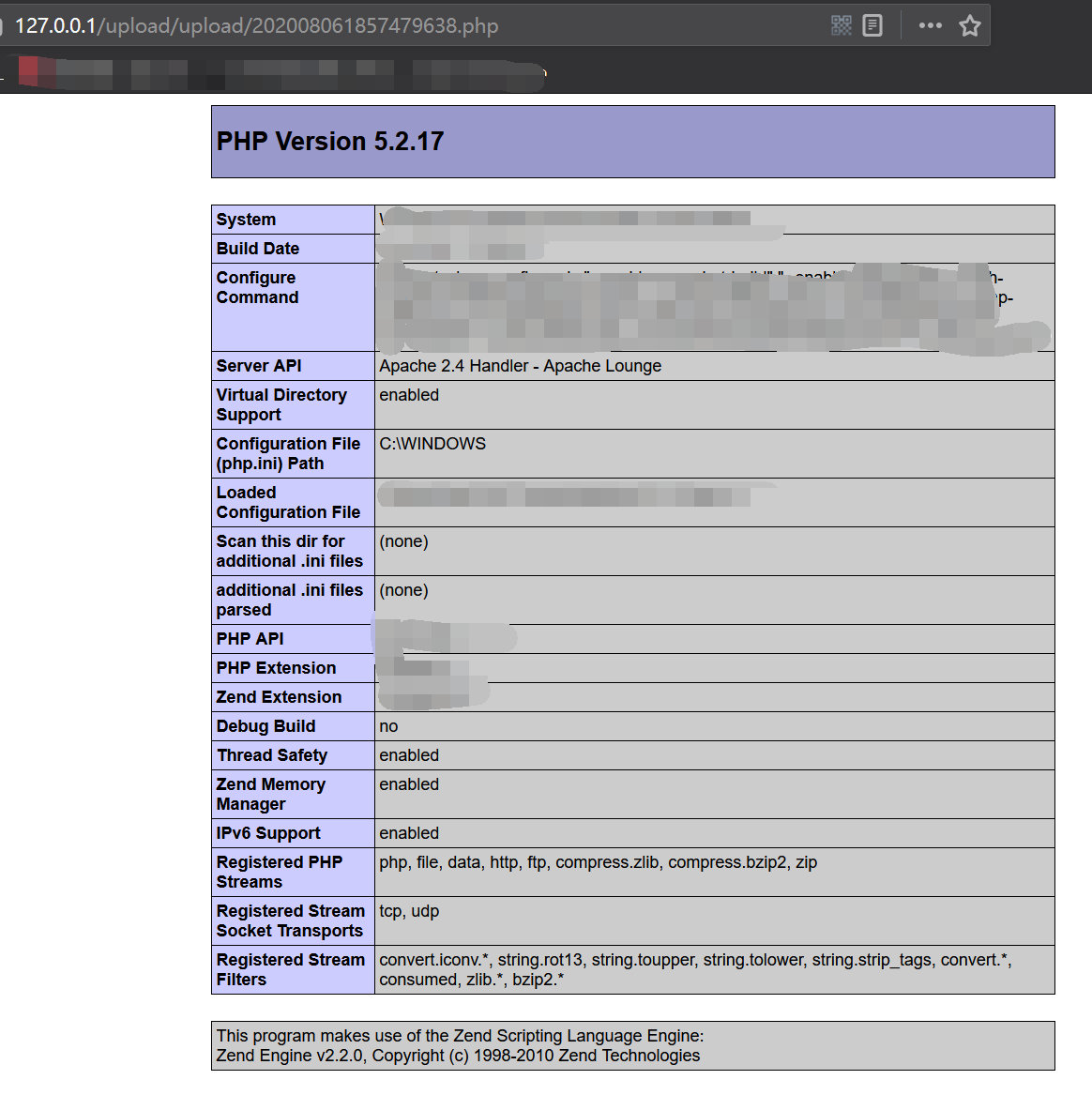Switch to reader mode for this page

[872, 25]
